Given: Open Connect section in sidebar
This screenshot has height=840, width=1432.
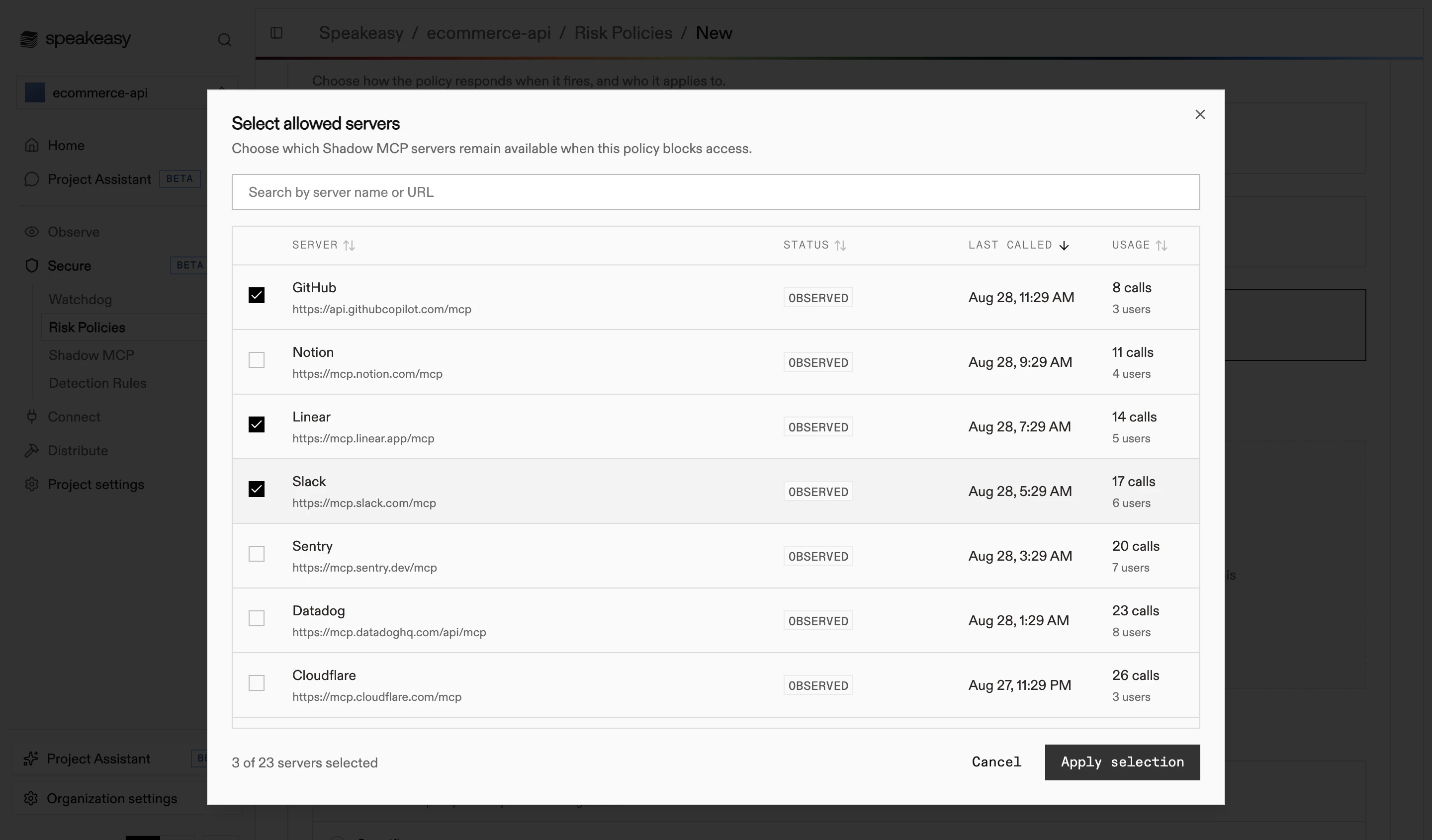Looking at the screenshot, I should click(74, 417).
